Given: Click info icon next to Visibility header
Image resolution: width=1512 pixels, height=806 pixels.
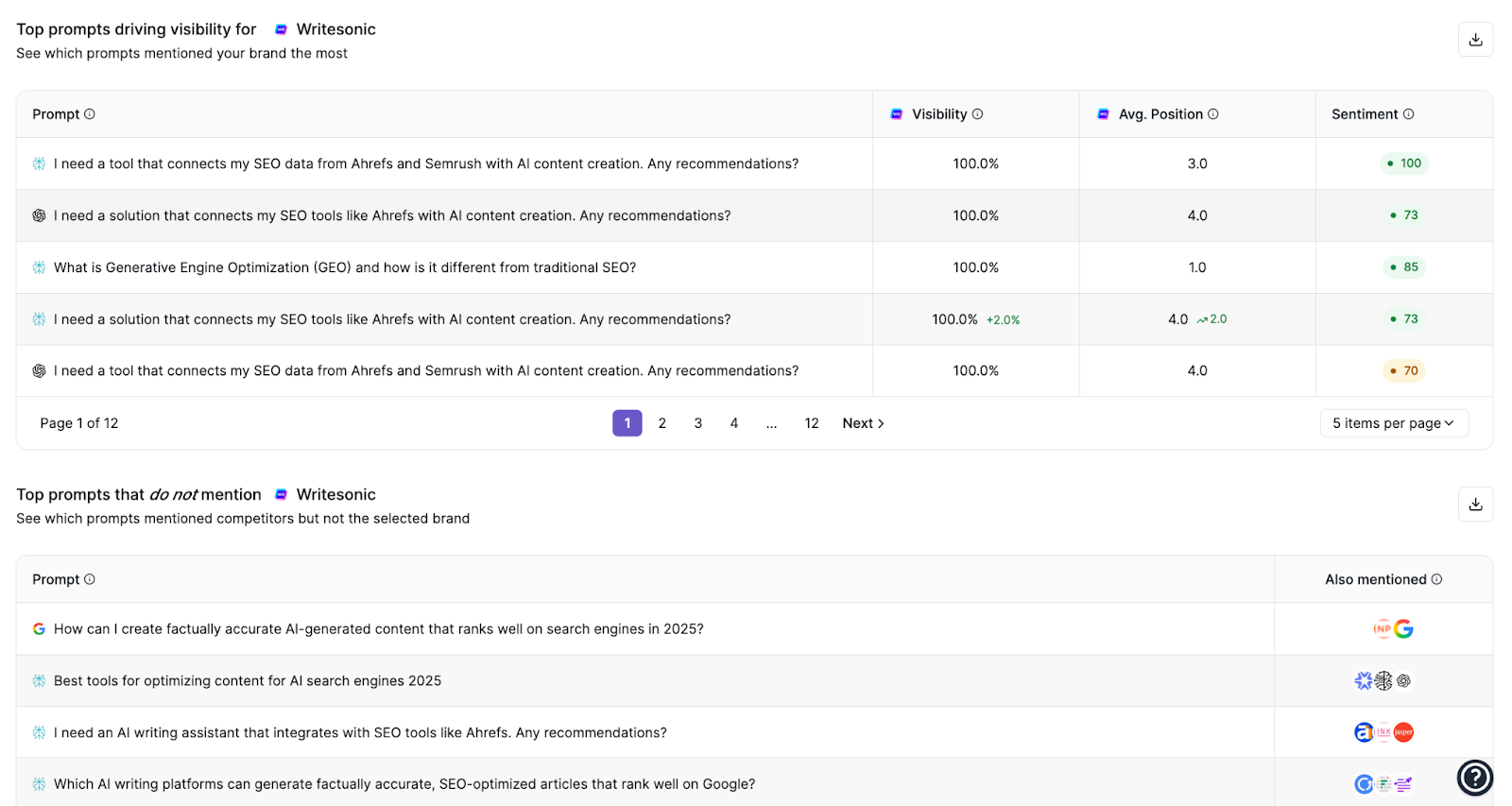Looking at the screenshot, I should point(978,114).
